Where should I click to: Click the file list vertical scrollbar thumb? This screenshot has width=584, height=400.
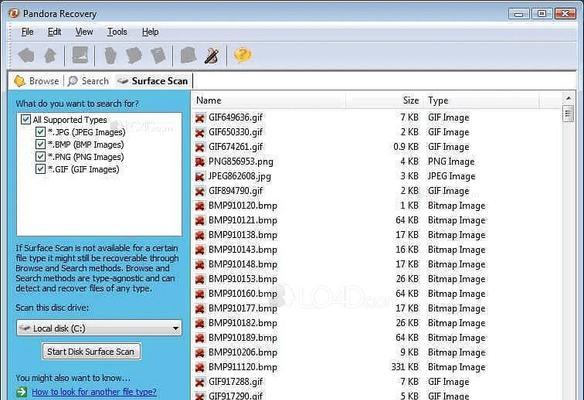(x=568, y=114)
